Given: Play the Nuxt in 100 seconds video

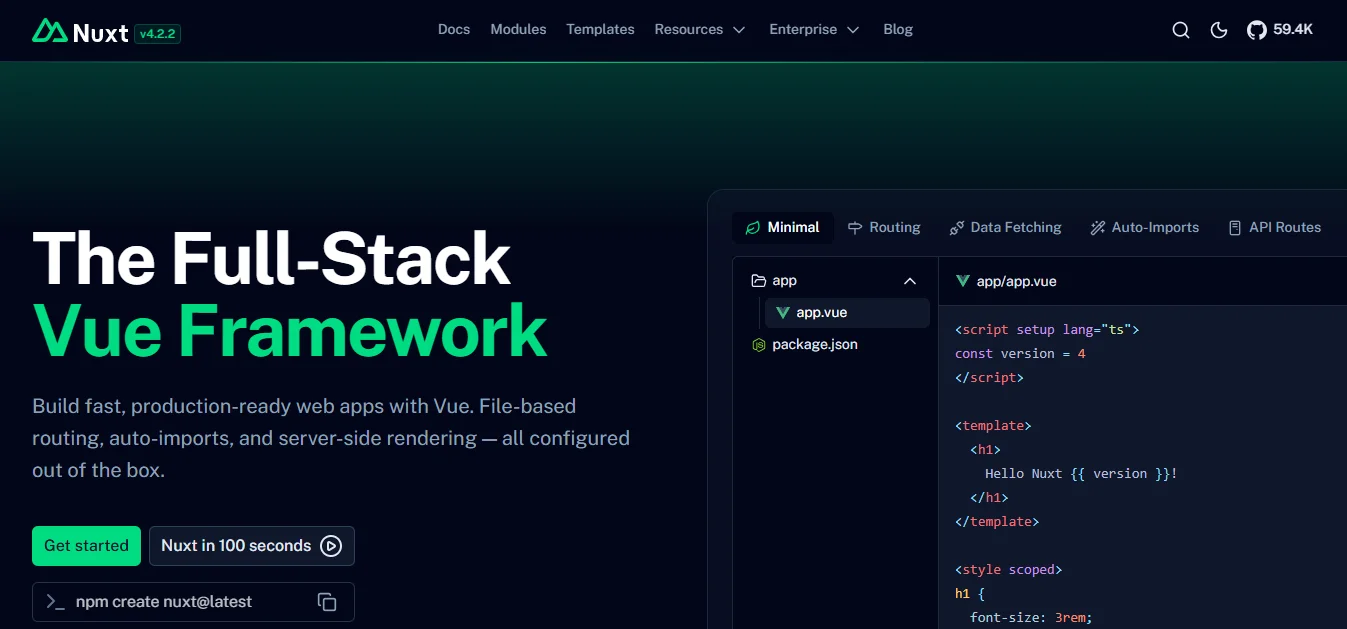Looking at the screenshot, I should (x=252, y=546).
